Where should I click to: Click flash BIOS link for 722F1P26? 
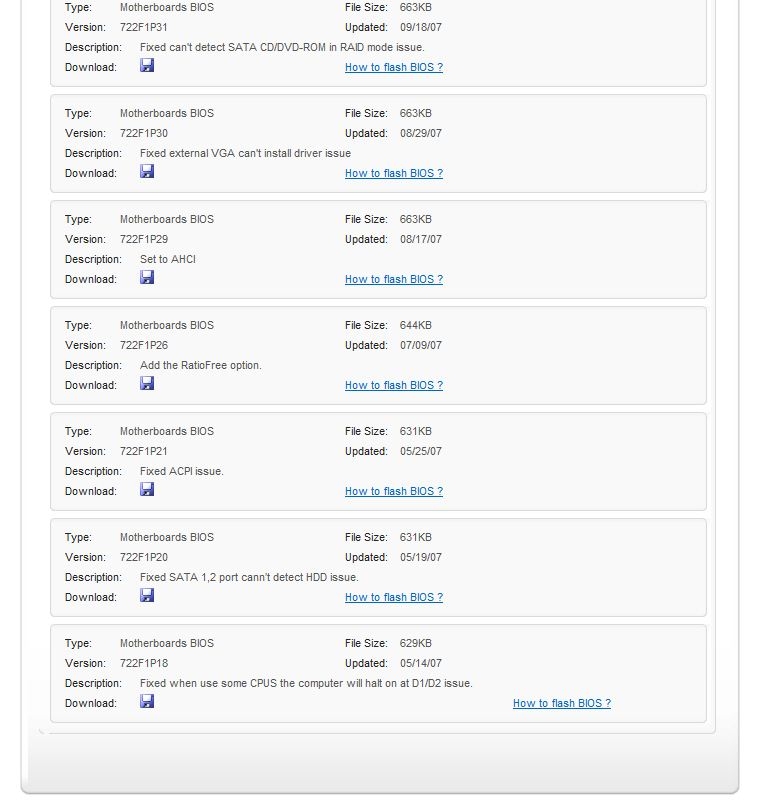click(394, 386)
